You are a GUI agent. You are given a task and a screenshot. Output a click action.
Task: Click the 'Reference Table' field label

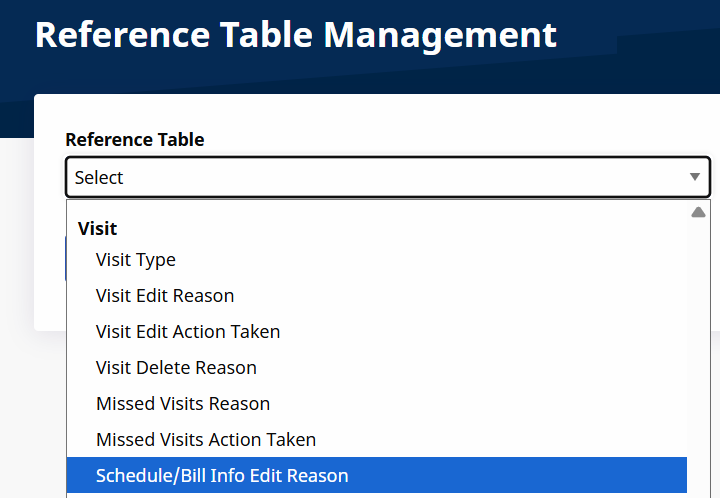(x=135, y=140)
